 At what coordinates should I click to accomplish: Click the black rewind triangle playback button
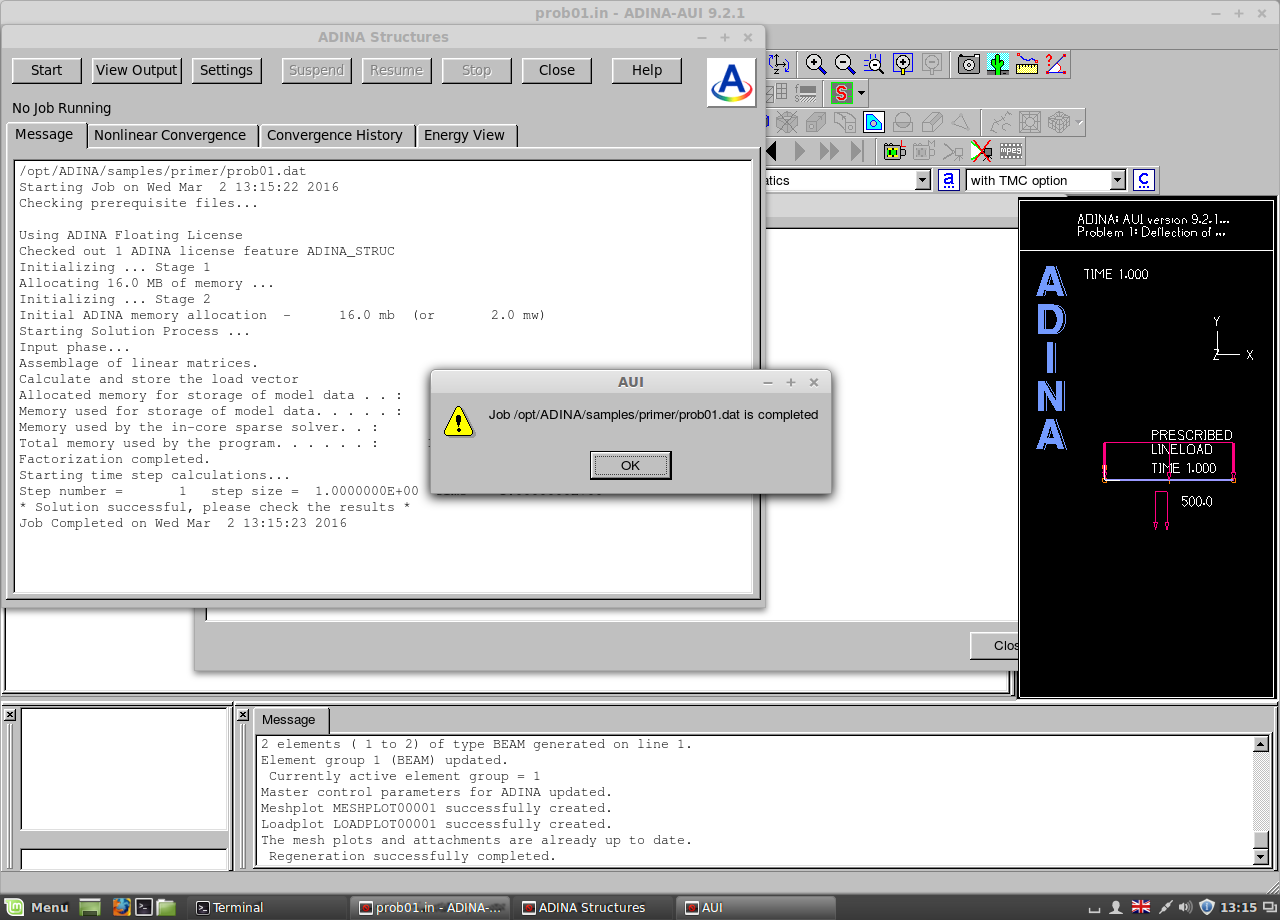[x=771, y=152]
